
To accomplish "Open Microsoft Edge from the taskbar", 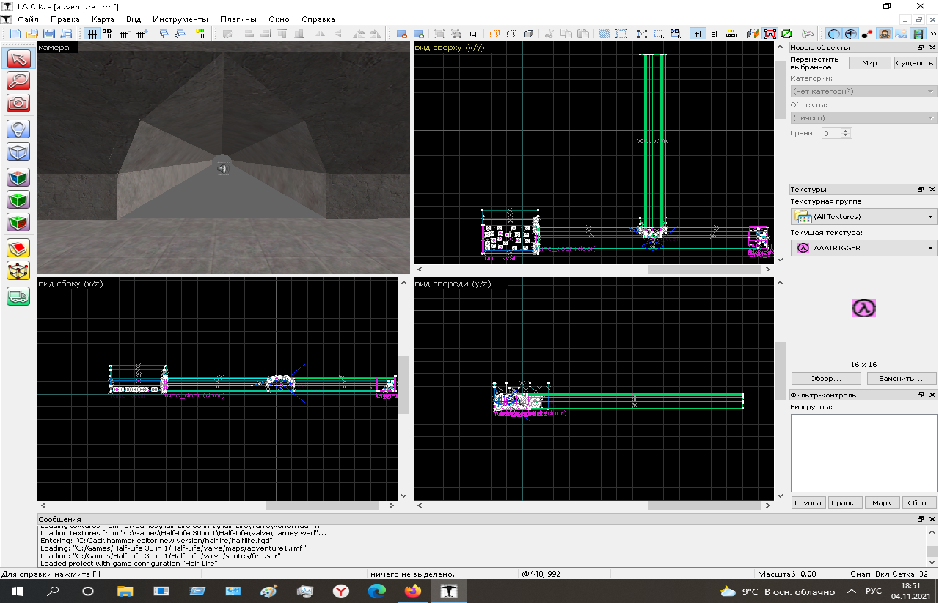I will [x=377, y=591].
